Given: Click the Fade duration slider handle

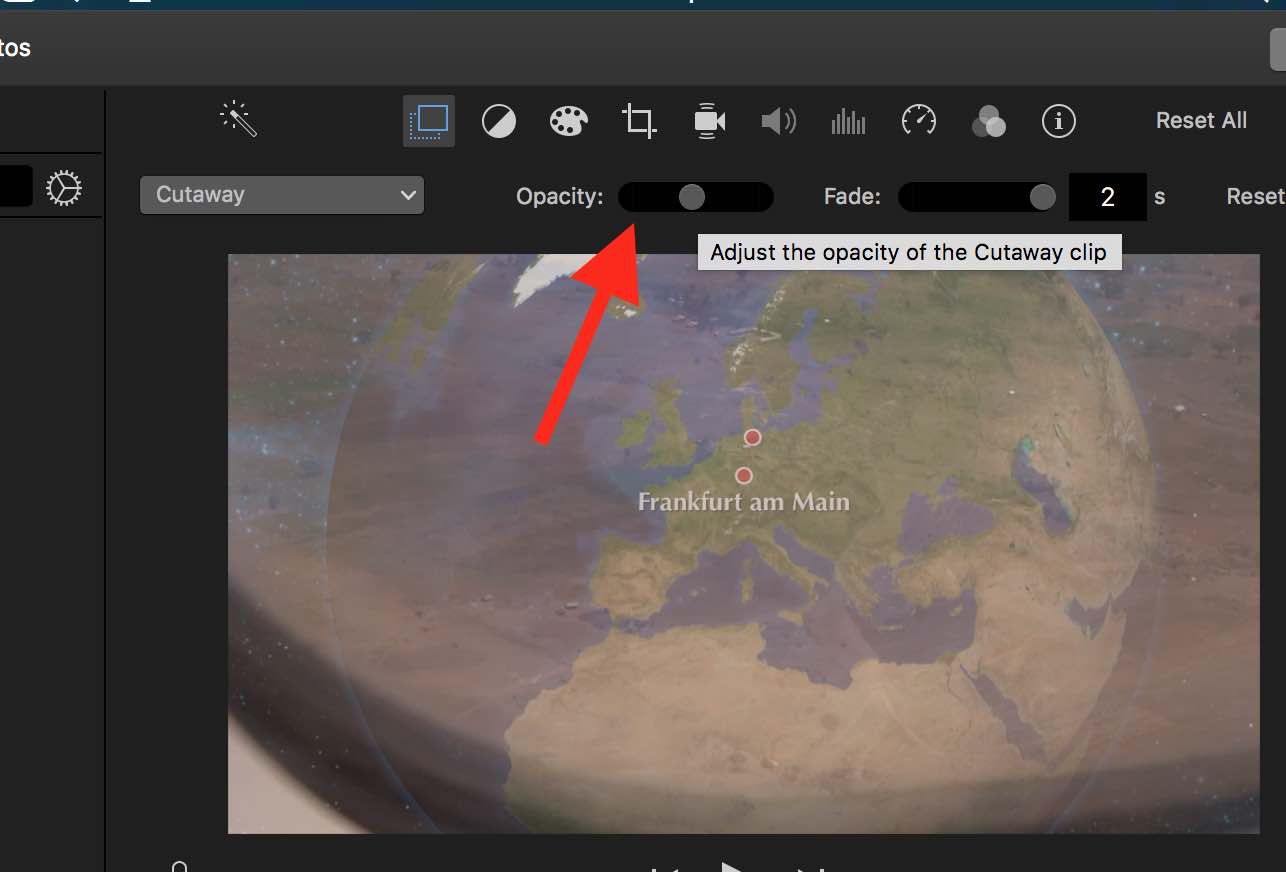Looking at the screenshot, I should tap(1042, 197).
